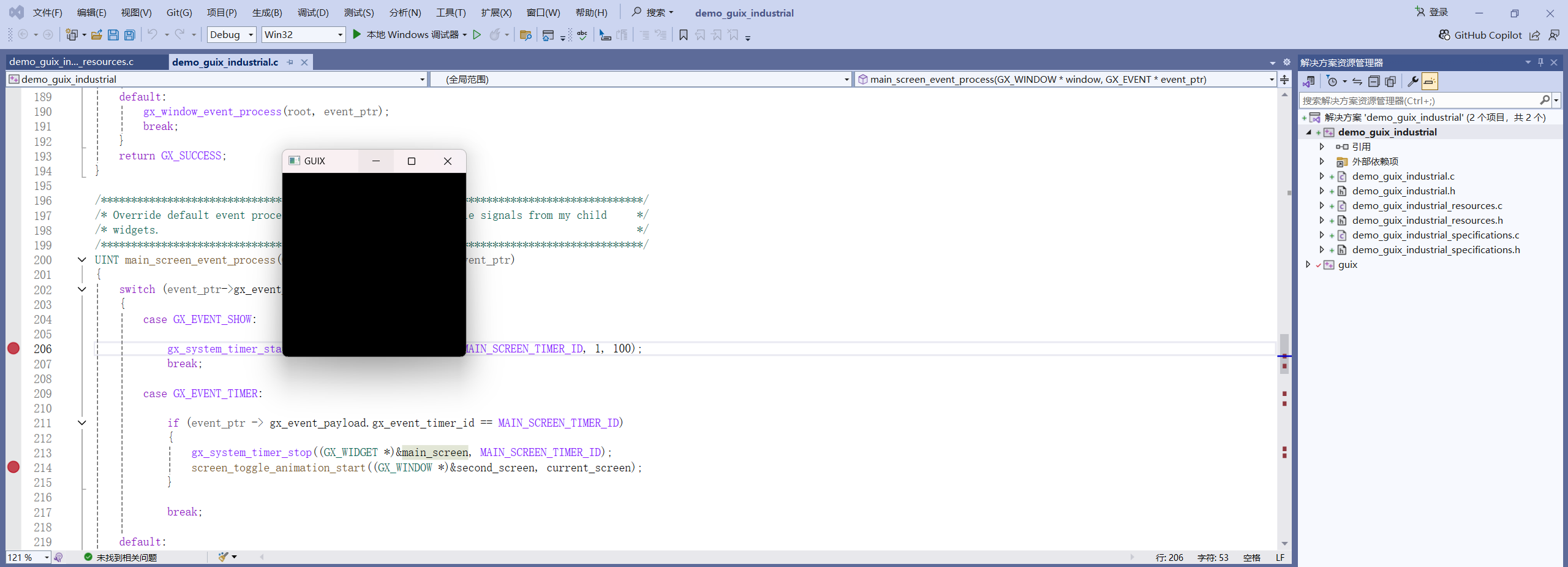Toggle bookmark with the bookmark icon
The width and height of the screenshot is (1568, 567).
684,35
